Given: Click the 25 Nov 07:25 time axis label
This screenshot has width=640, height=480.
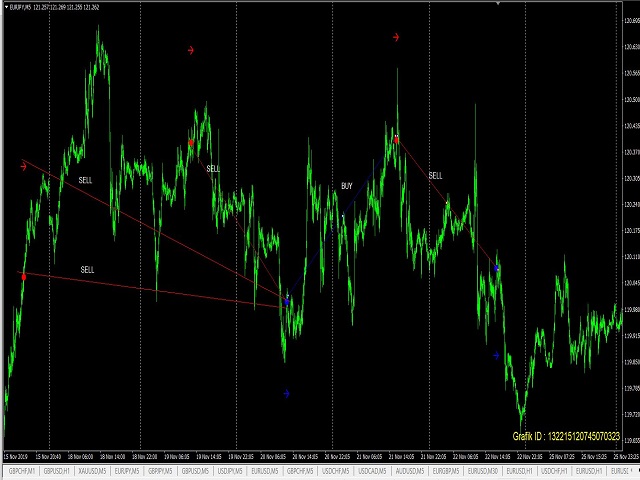Looking at the screenshot, I should (x=561, y=457).
